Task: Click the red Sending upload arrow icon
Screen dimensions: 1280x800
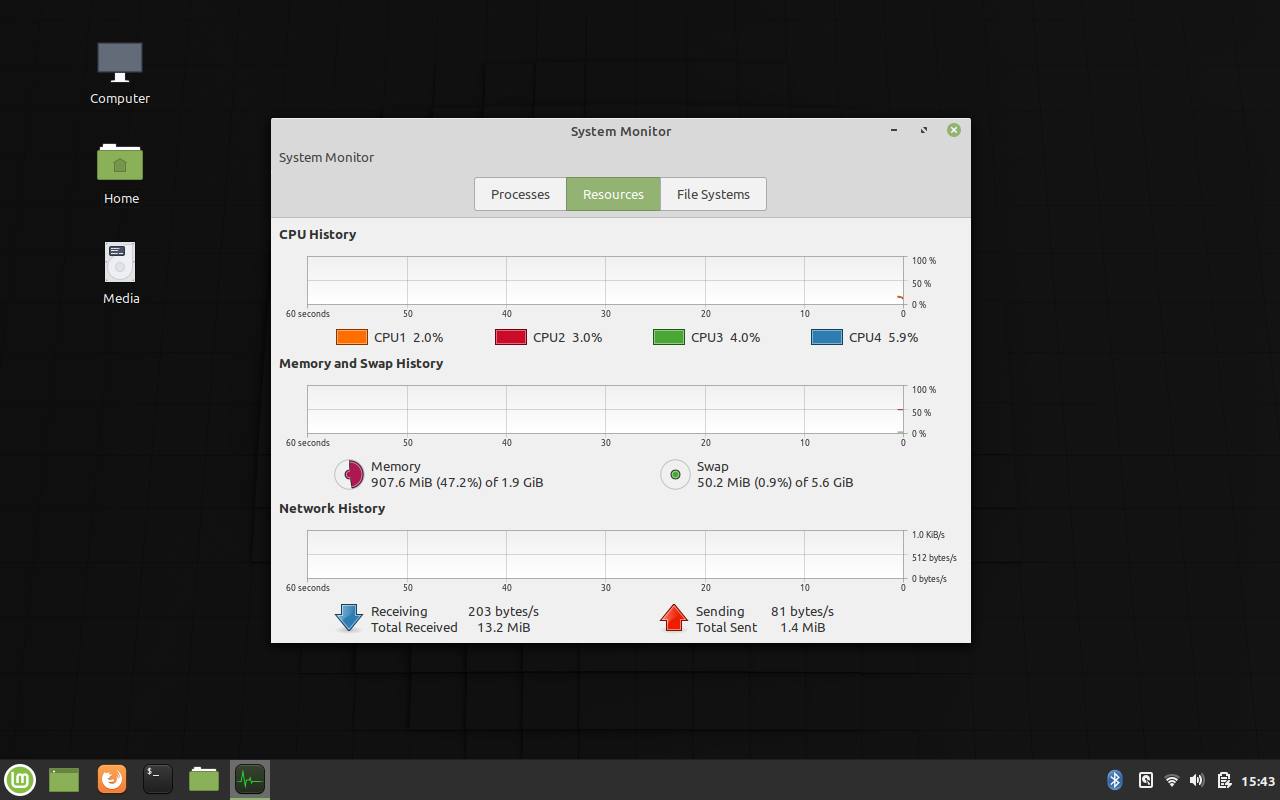Action: pyautogui.click(x=673, y=618)
